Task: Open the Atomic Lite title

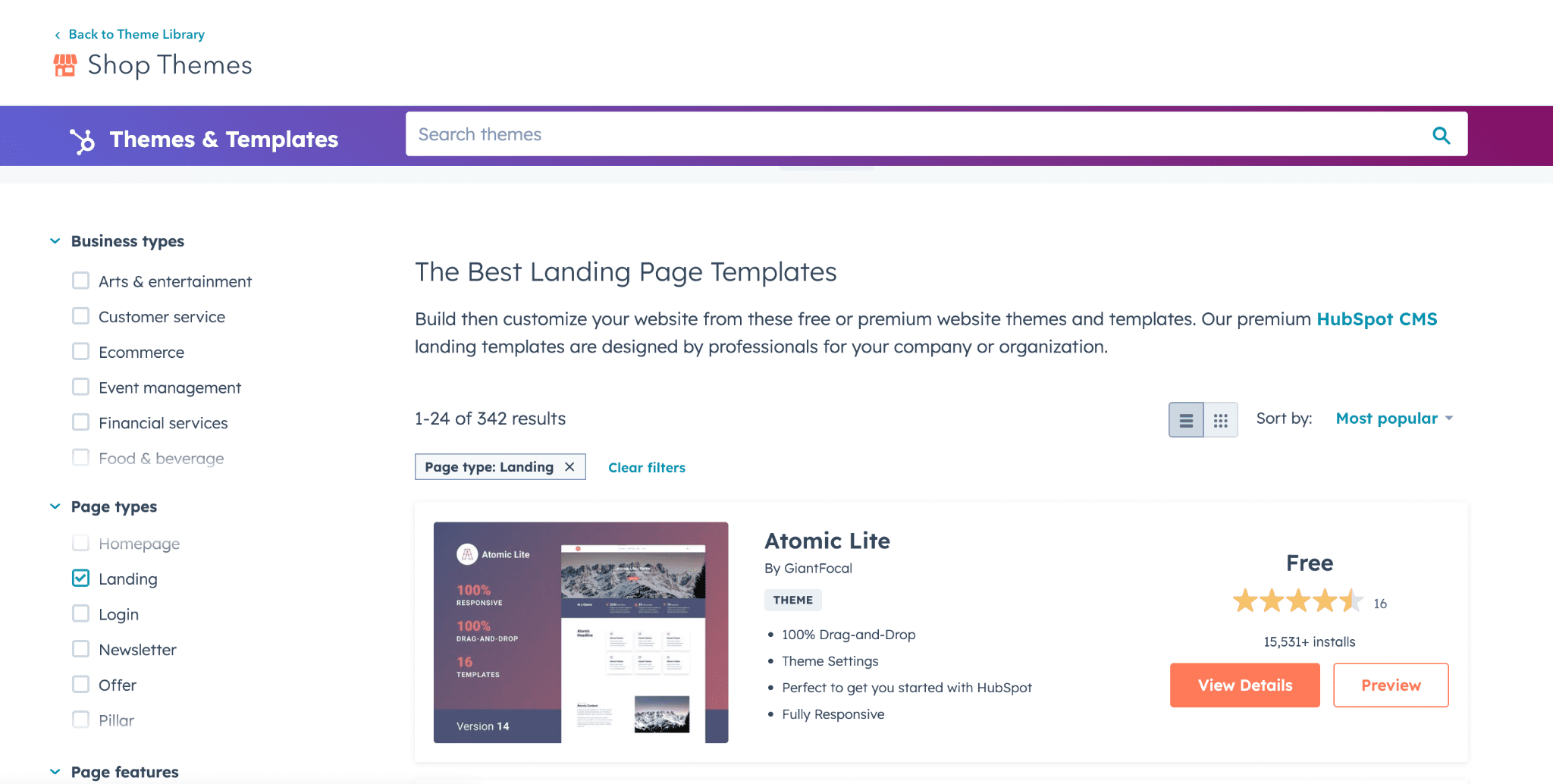Action: pyautogui.click(x=827, y=541)
